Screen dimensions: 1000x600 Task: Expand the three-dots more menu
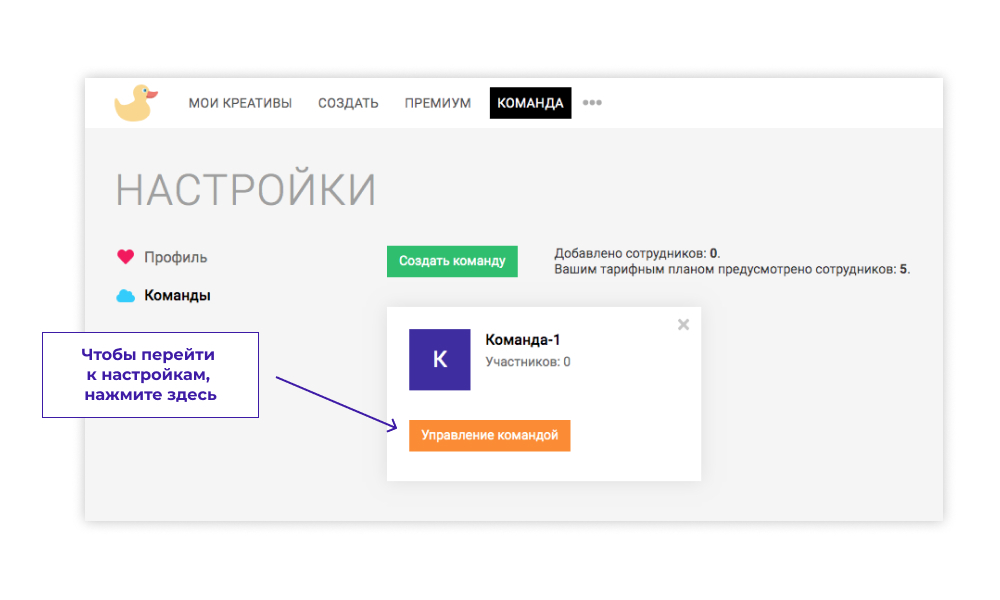pyautogui.click(x=592, y=102)
